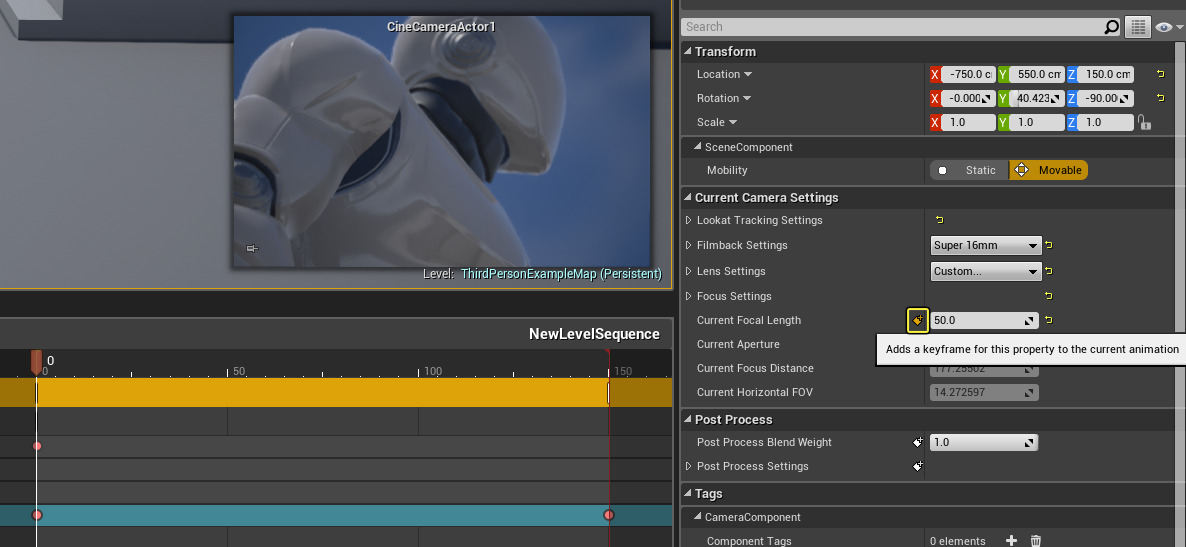Screen dimensions: 1186x547
Task: Reset Location to default value
Action: coord(1160,74)
